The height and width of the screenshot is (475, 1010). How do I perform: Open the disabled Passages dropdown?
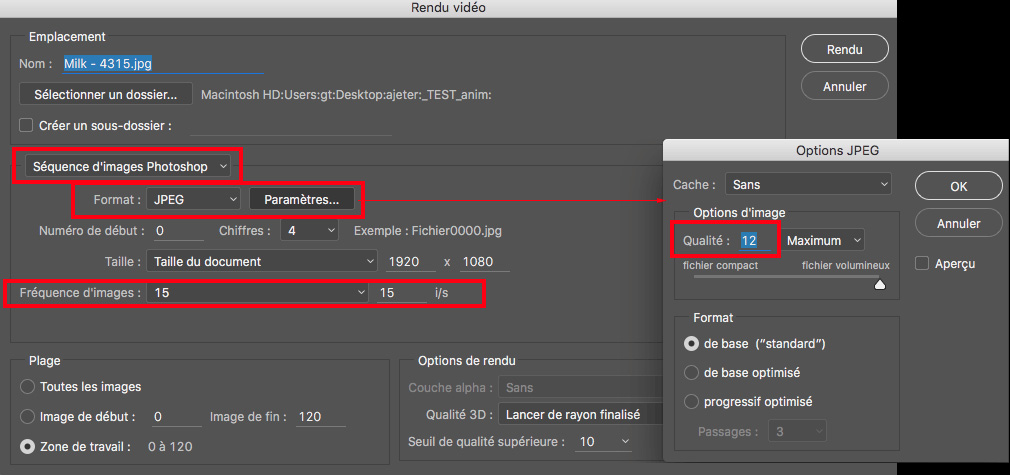(x=797, y=431)
